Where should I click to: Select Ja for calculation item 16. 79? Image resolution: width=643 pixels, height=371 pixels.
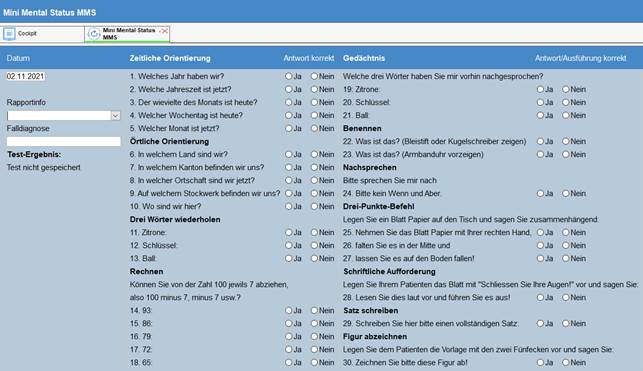point(289,337)
